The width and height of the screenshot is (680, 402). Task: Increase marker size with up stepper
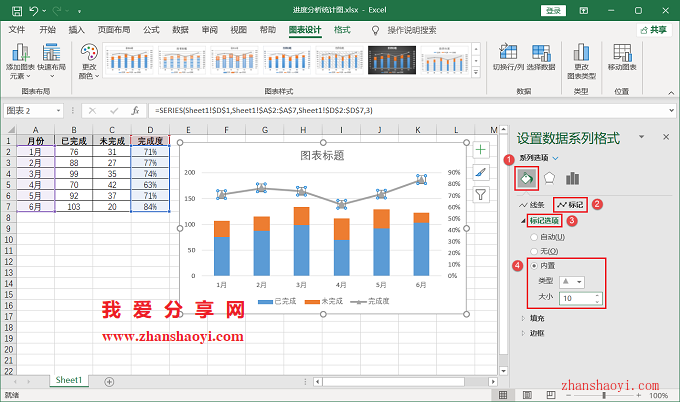[x=598, y=295]
